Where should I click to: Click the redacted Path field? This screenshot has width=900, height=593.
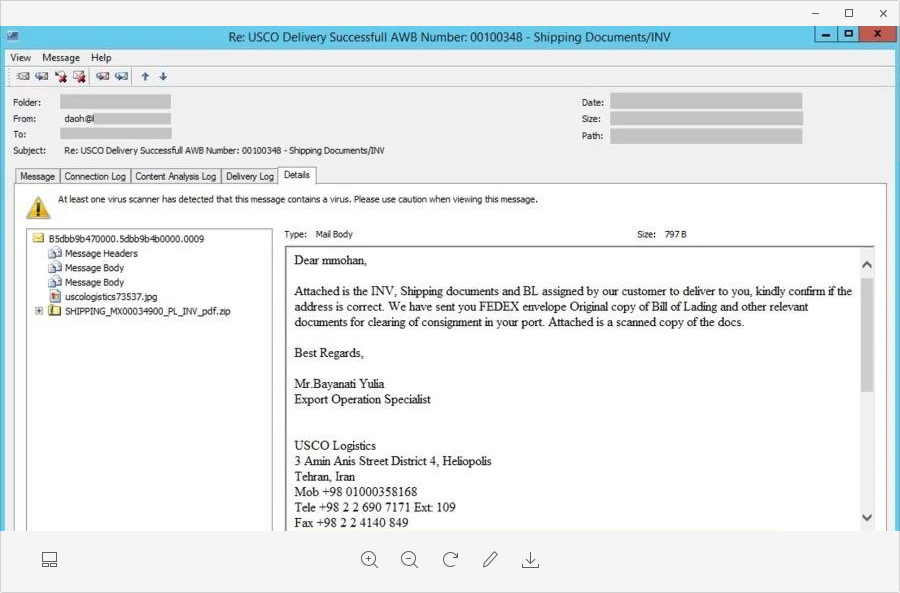coord(706,135)
